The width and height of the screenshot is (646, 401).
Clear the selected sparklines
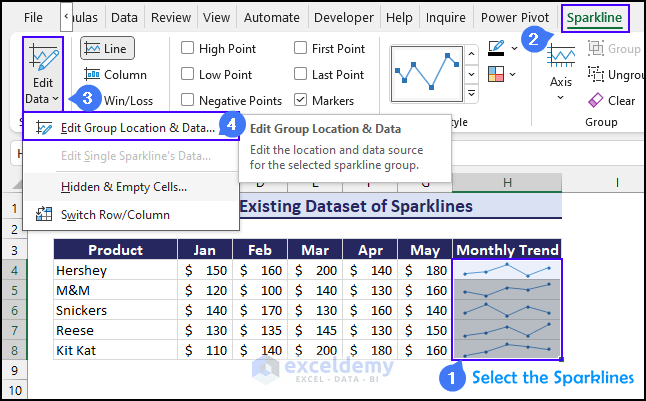[x=611, y=100]
